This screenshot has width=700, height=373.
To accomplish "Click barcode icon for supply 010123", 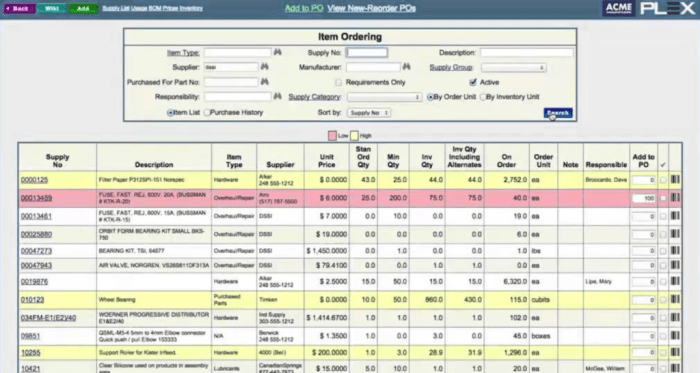I will pyautogui.click(x=675, y=299).
